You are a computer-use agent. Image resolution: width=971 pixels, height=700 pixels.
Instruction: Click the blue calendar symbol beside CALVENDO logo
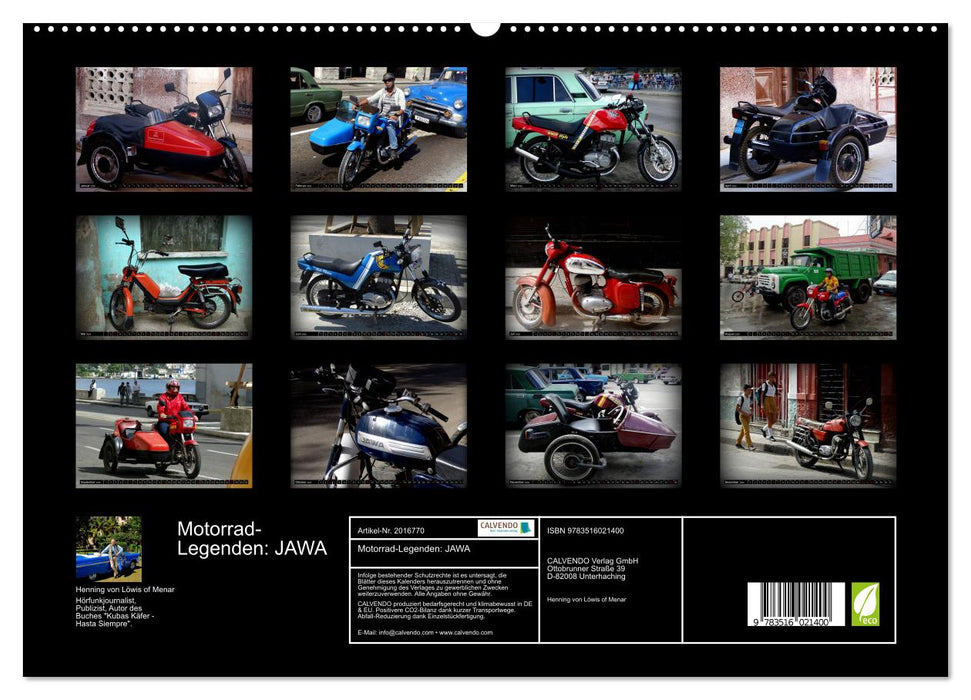pos(526,530)
